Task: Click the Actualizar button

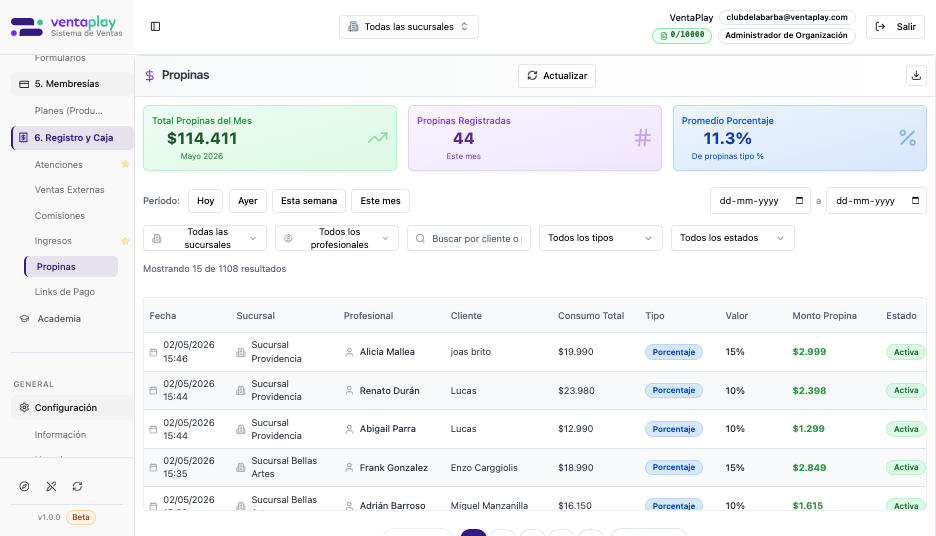Action: coord(557,76)
